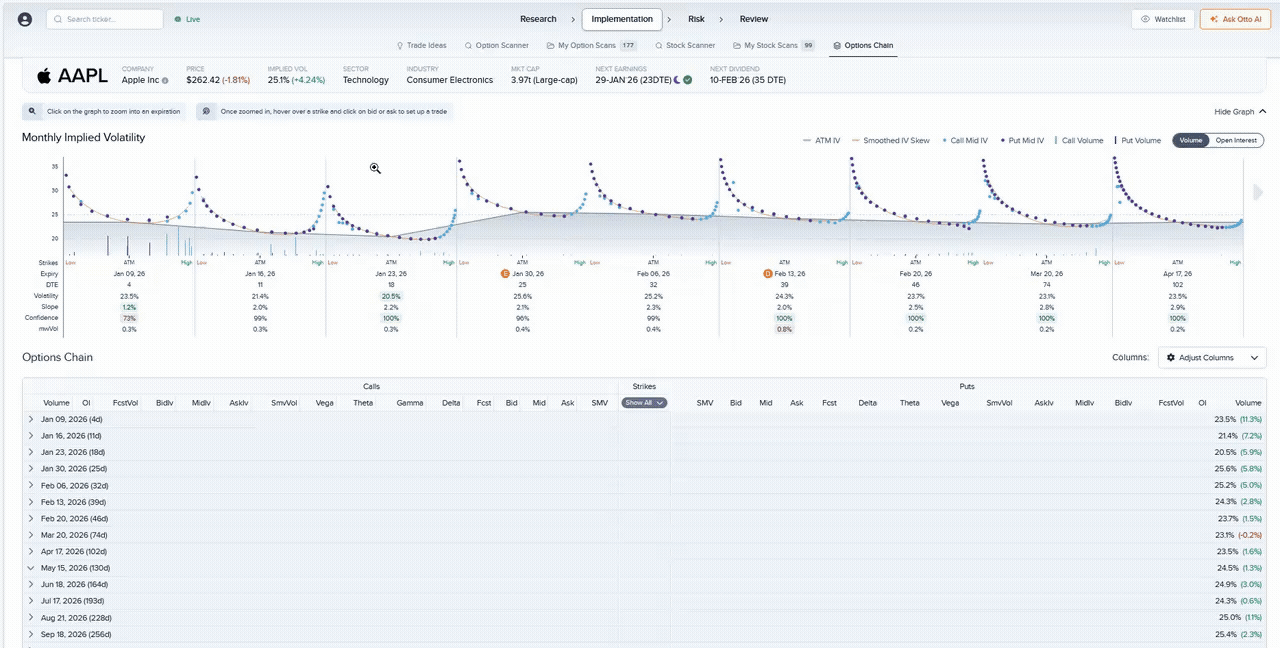Click the orange D dividend marker on Feb 13
This screenshot has height=648, width=1280.
pyautogui.click(x=768, y=273)
